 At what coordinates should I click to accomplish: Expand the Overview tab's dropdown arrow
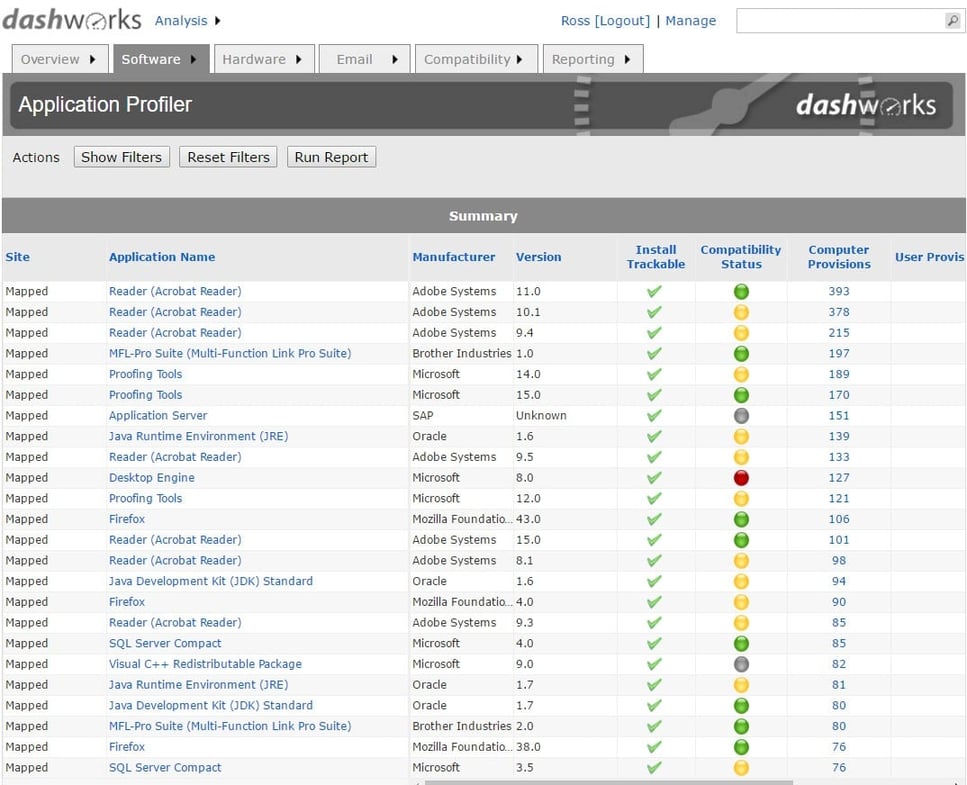click(x=93, y=59)
